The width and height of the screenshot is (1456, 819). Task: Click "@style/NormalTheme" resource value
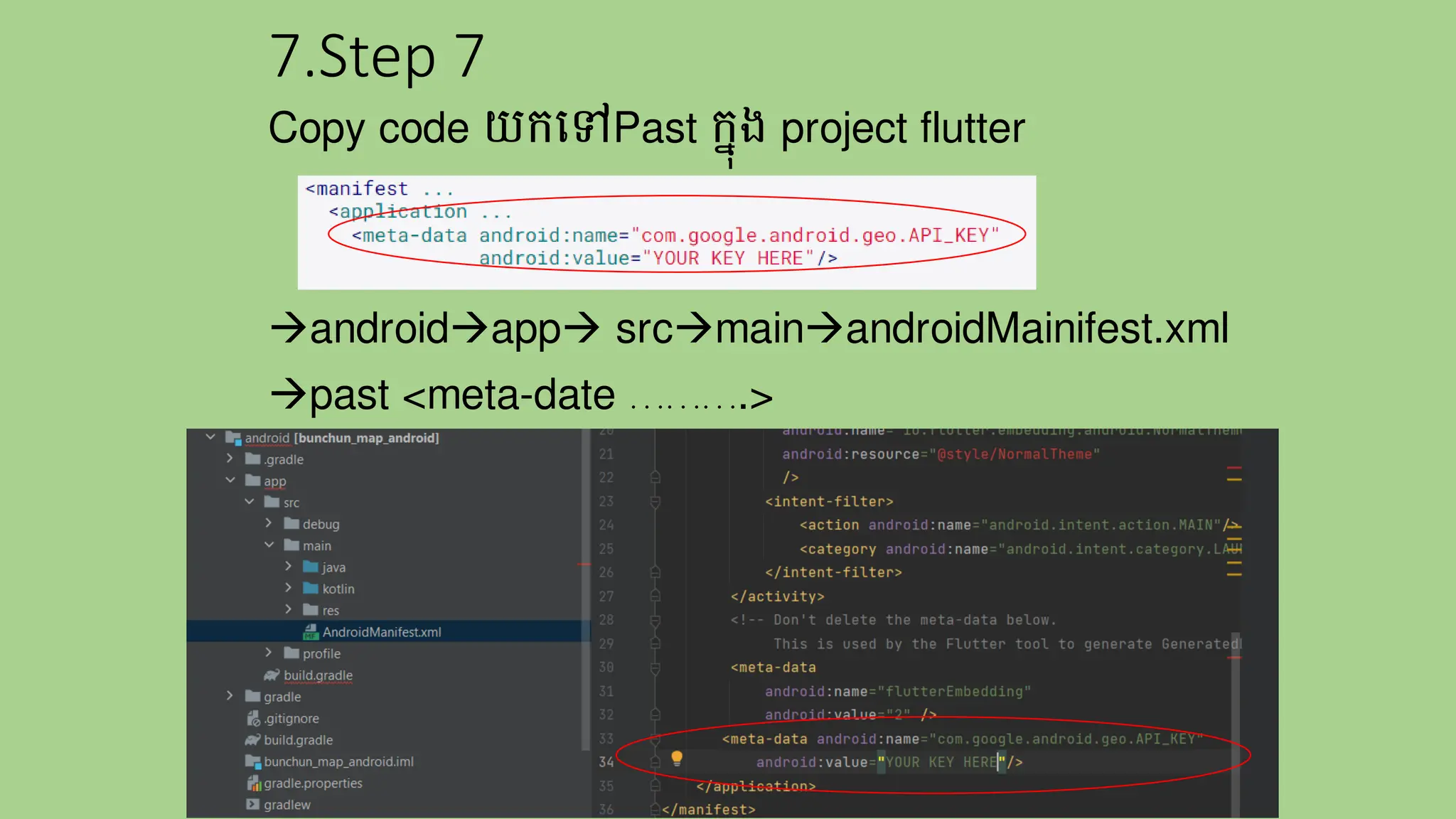1015,454
